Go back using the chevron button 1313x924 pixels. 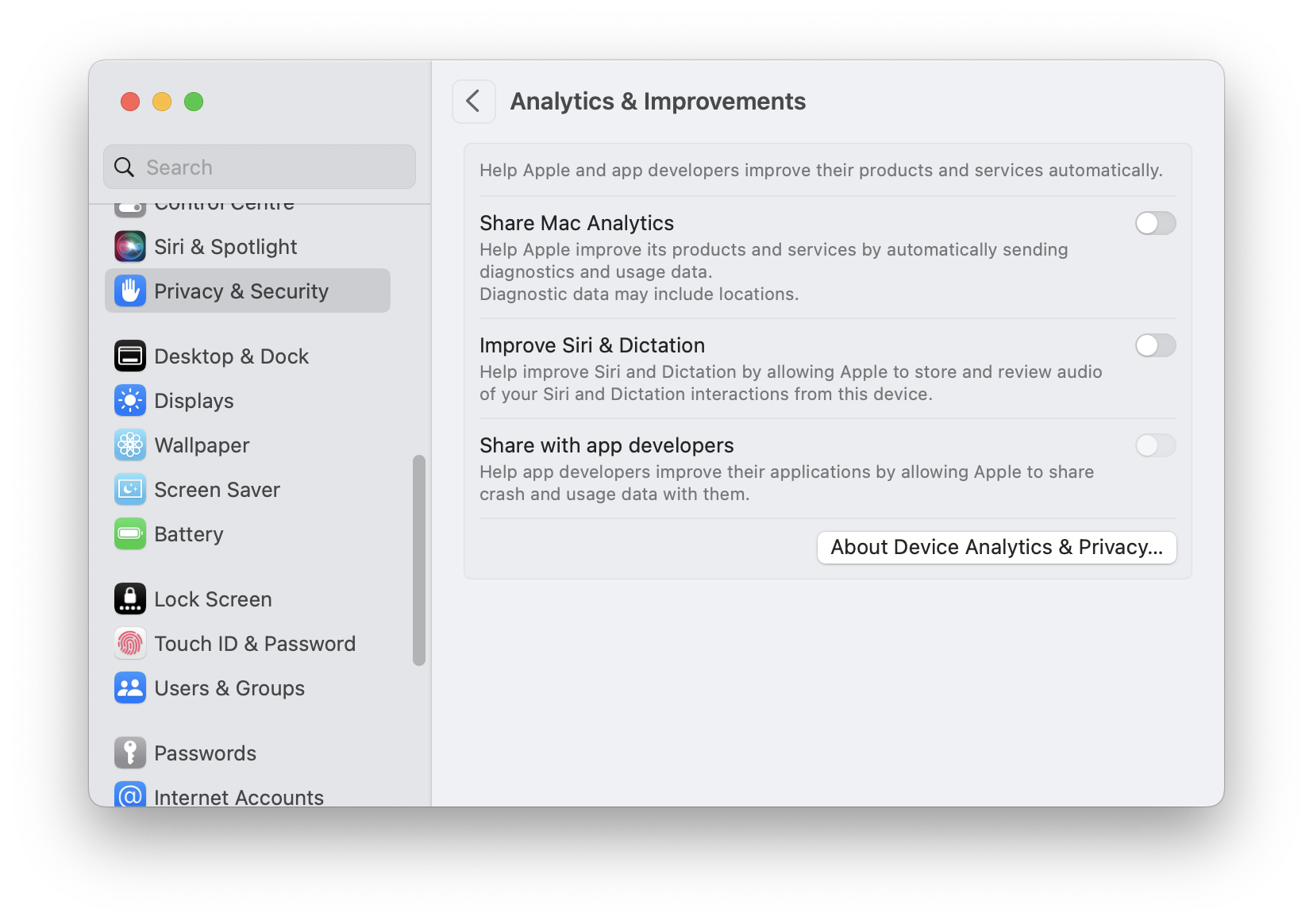474,102
